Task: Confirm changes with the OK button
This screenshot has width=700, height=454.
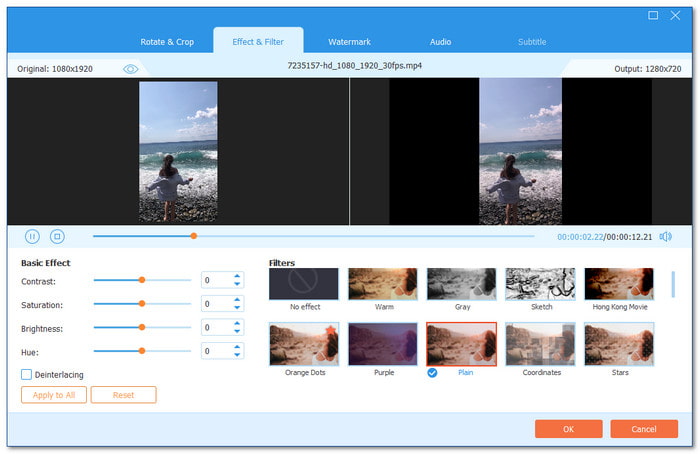Action: click(568, 429)
